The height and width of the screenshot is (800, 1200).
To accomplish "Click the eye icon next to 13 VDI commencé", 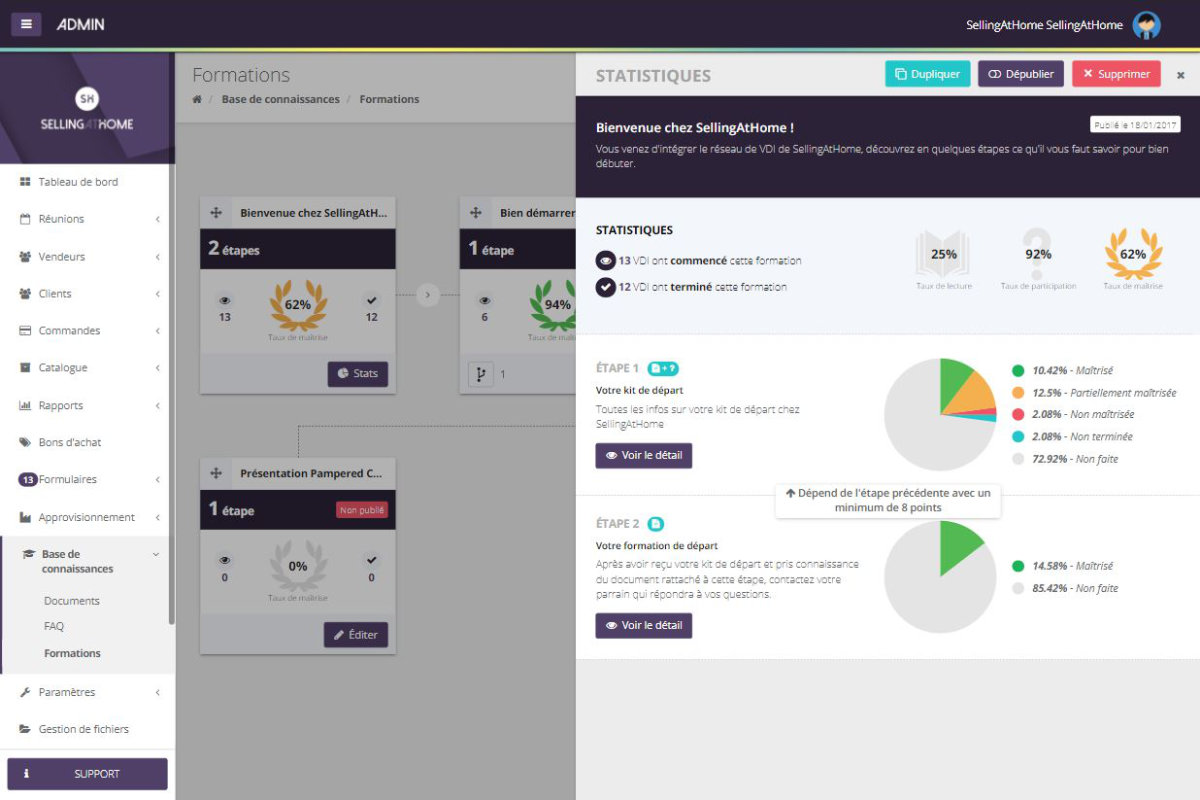I will click(605, 261).
